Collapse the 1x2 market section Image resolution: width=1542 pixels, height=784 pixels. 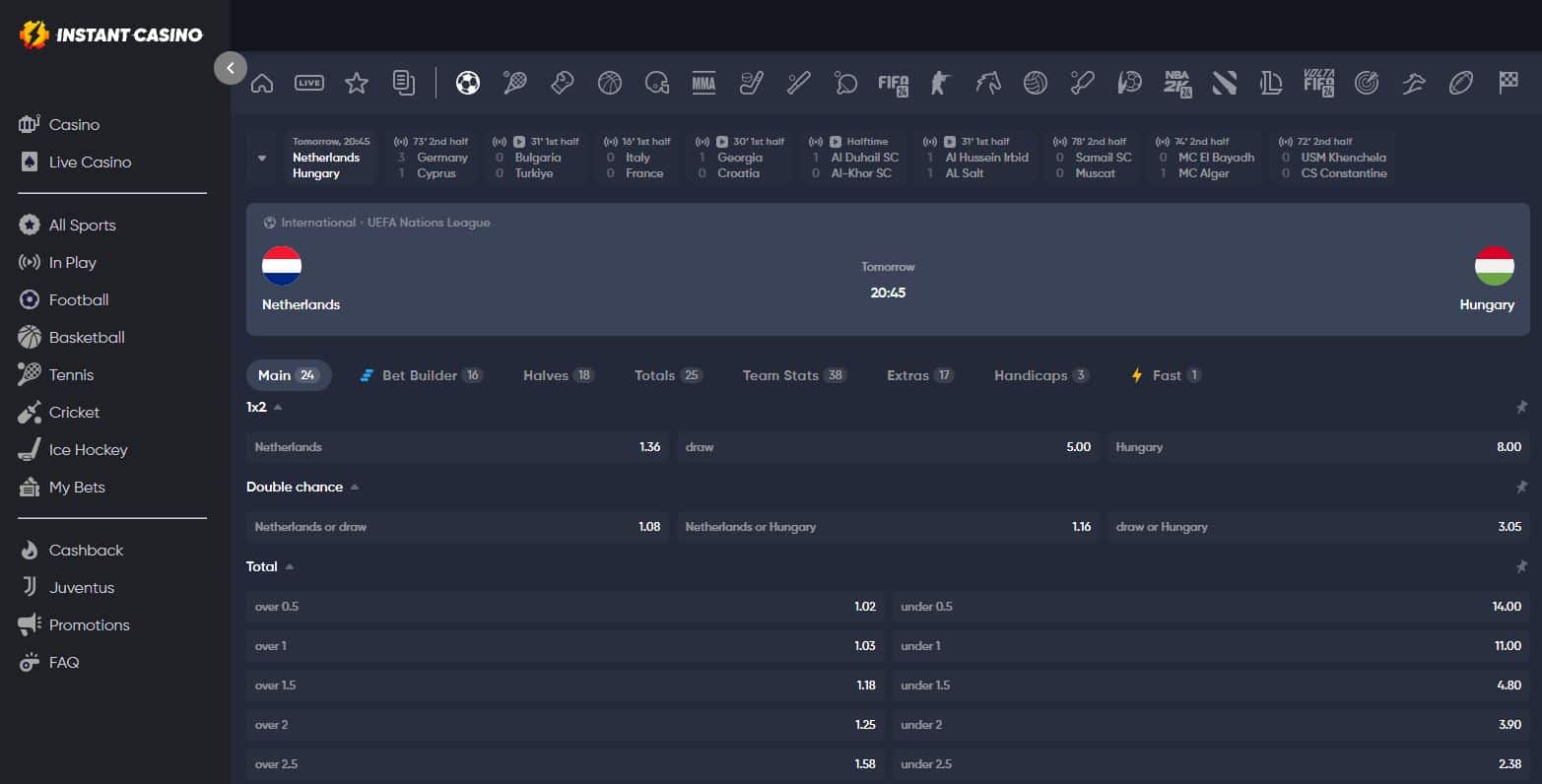pos(278,407)
